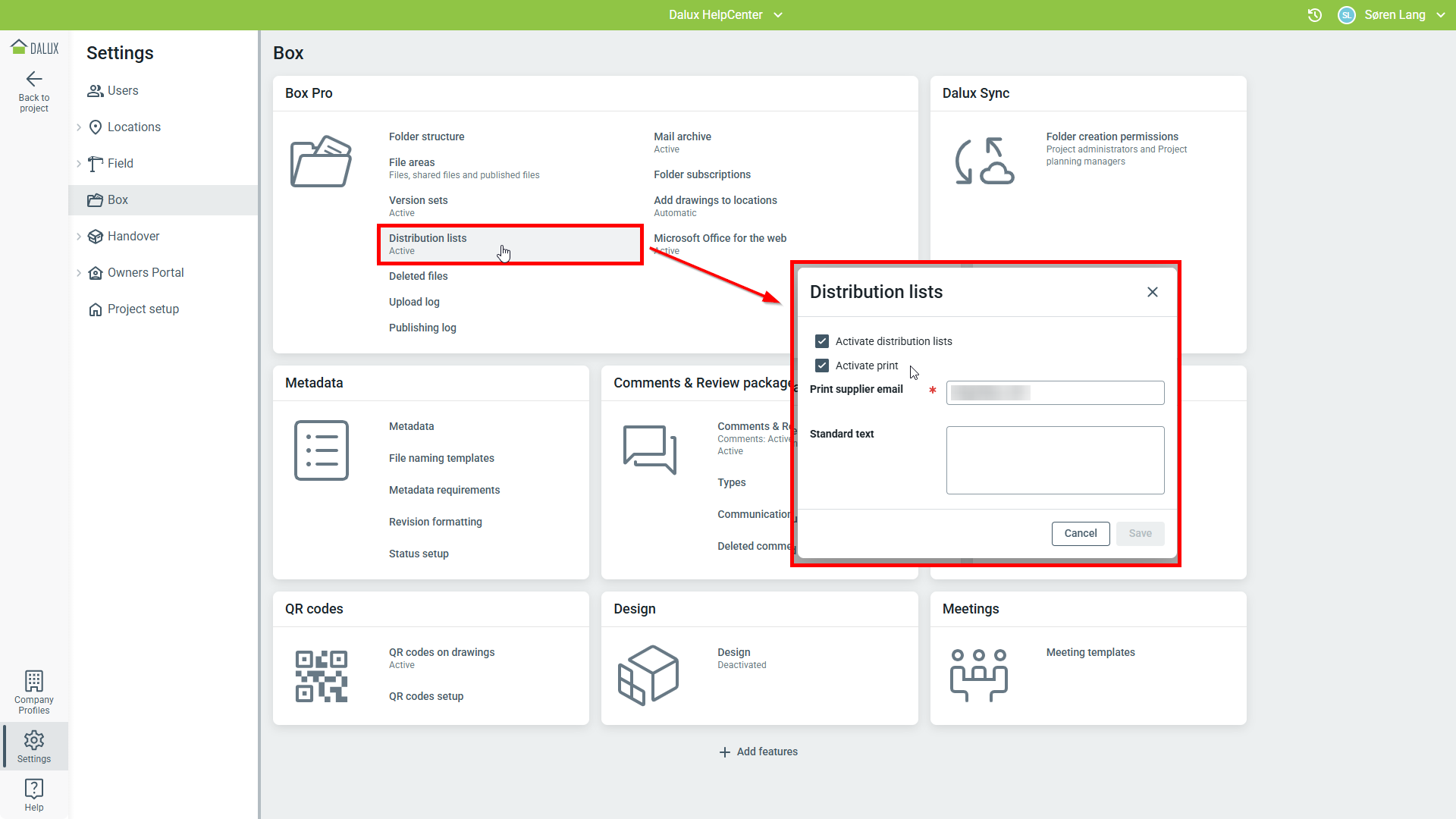Screen dimensions: 1456x819
Task: Uncheck Activate distribution lists checkbox
Action: (x=822, y=341)
